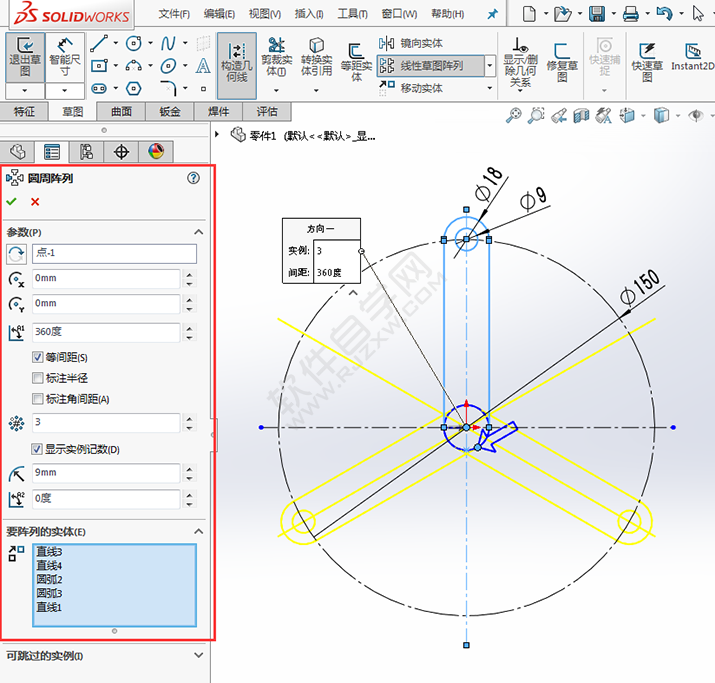This screenshot has width=715, height=683.
Task: Click the Undo toolbar icon
Action: pos(664,14)
